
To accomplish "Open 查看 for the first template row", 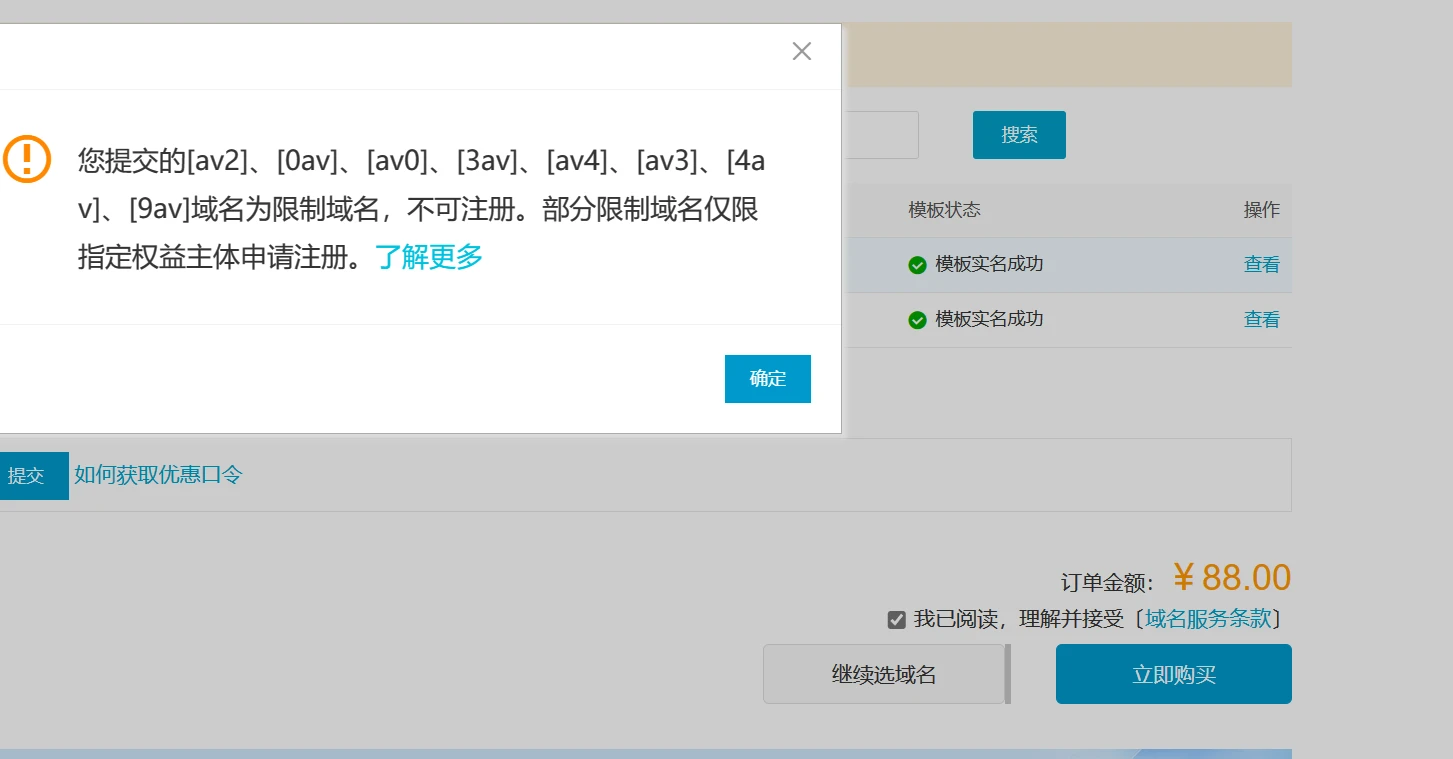I will click(x=1261, y=265).
